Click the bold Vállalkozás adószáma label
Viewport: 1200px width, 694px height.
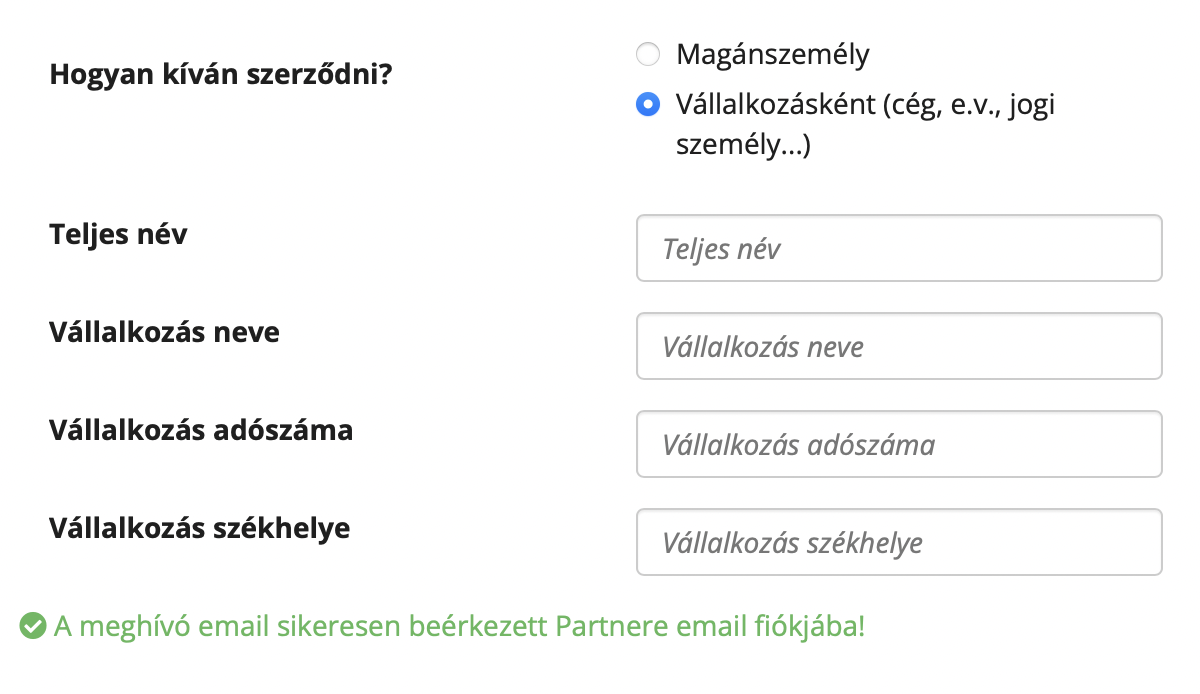tap(201, 430)
